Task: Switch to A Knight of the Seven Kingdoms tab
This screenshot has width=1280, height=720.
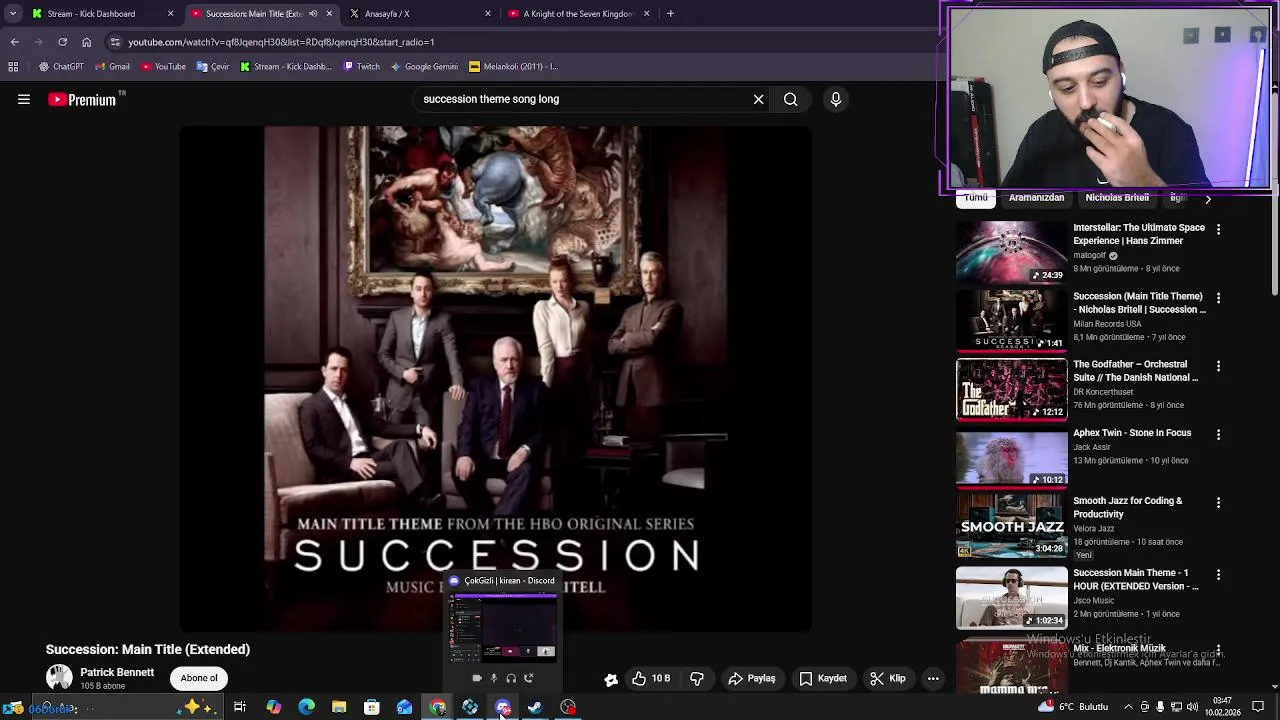Action: point(578,14)
